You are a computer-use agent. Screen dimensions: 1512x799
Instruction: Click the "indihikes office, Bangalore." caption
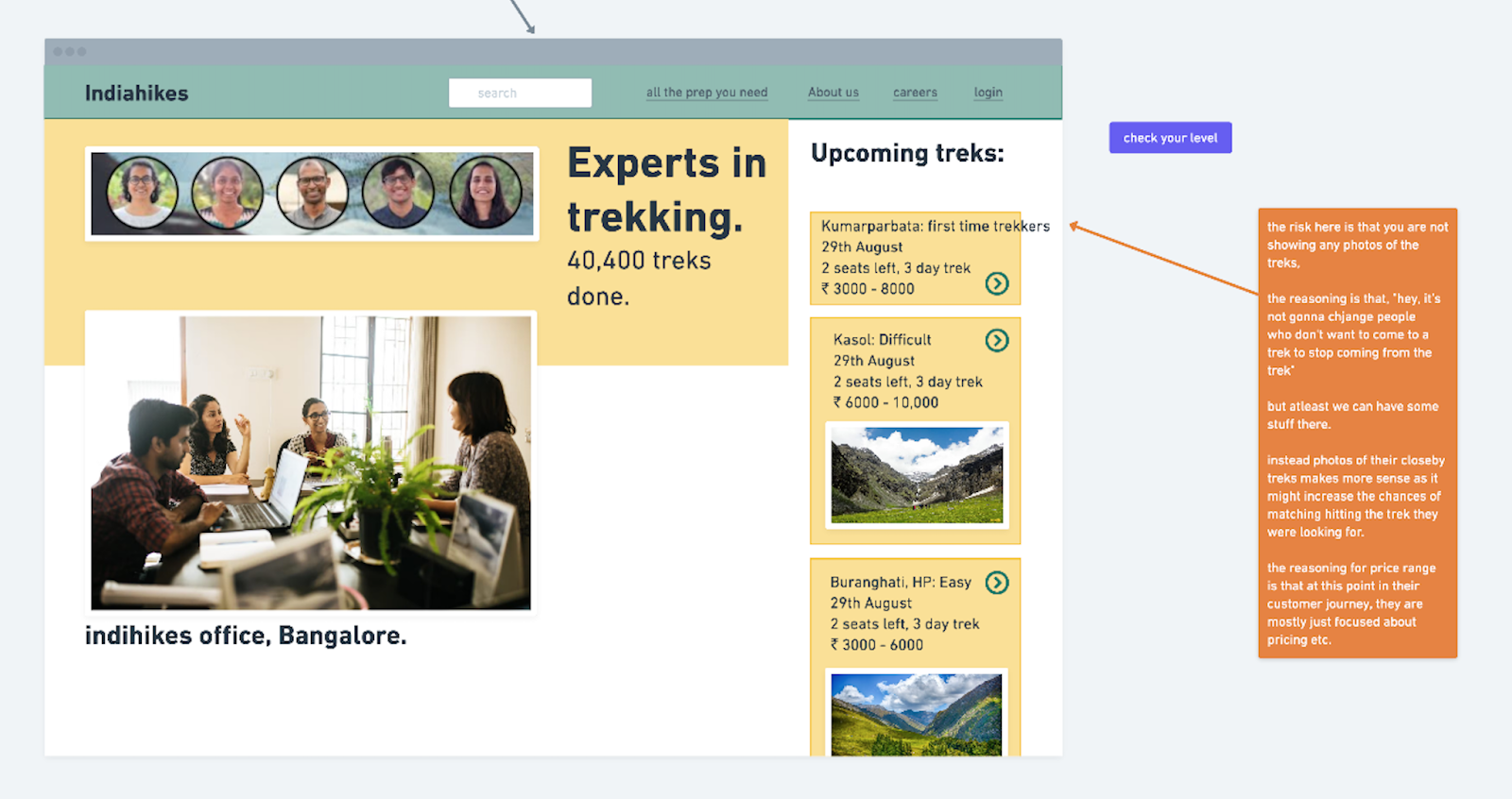point(246,636)
